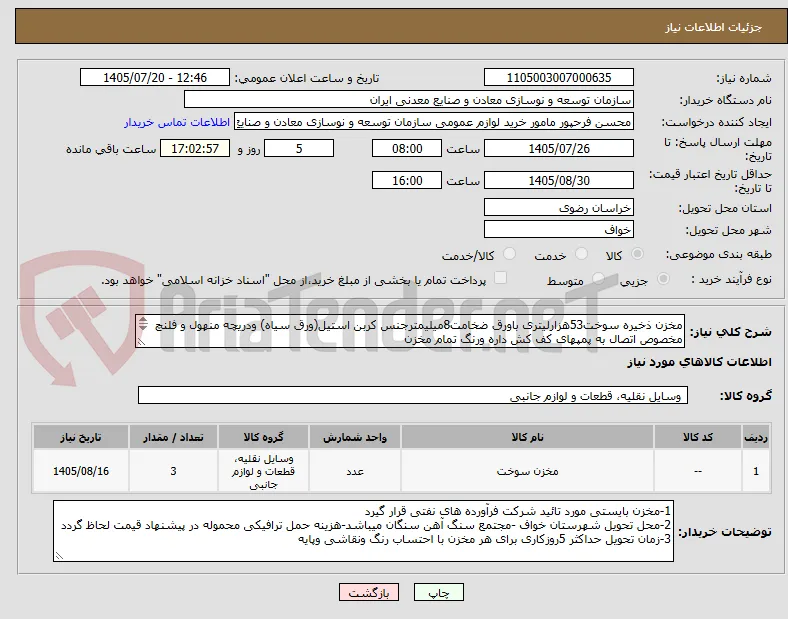Click the delivery province field خراسان رضوی
Viewport: 788px width, 619px height.
pyautogui.click(x=559, y=208)
